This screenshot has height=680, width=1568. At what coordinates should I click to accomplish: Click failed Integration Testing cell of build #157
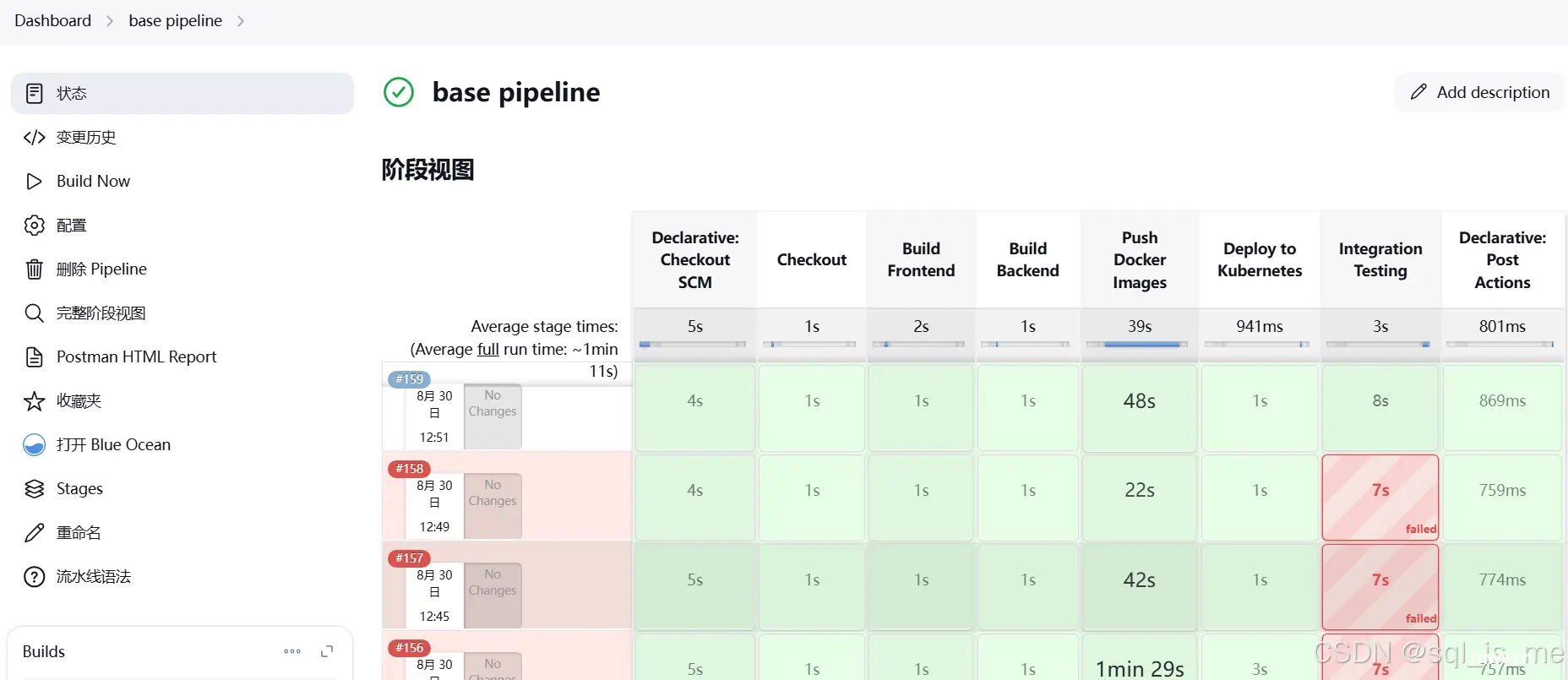pyautogui.click(x=1380, y=587)
